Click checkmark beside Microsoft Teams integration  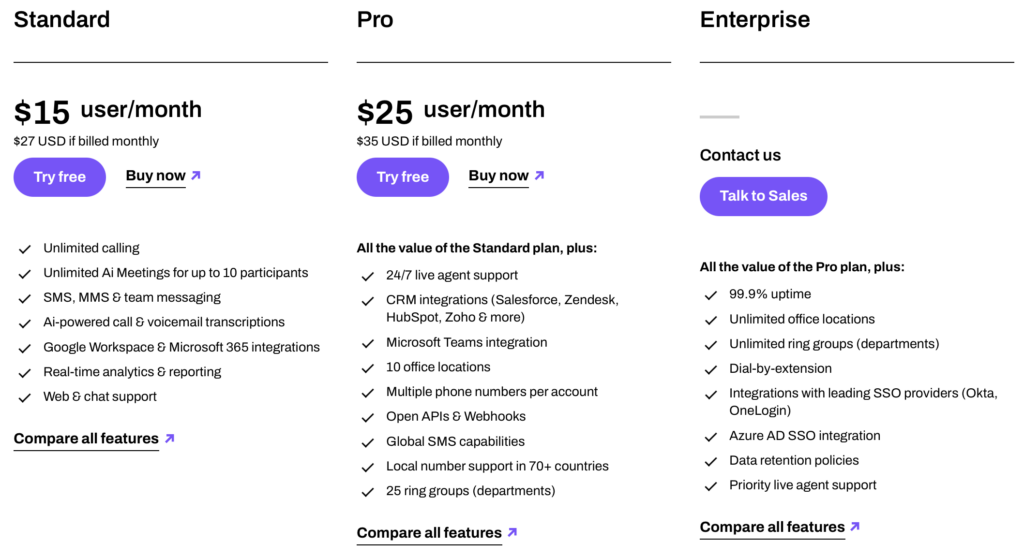pos(368,343)
